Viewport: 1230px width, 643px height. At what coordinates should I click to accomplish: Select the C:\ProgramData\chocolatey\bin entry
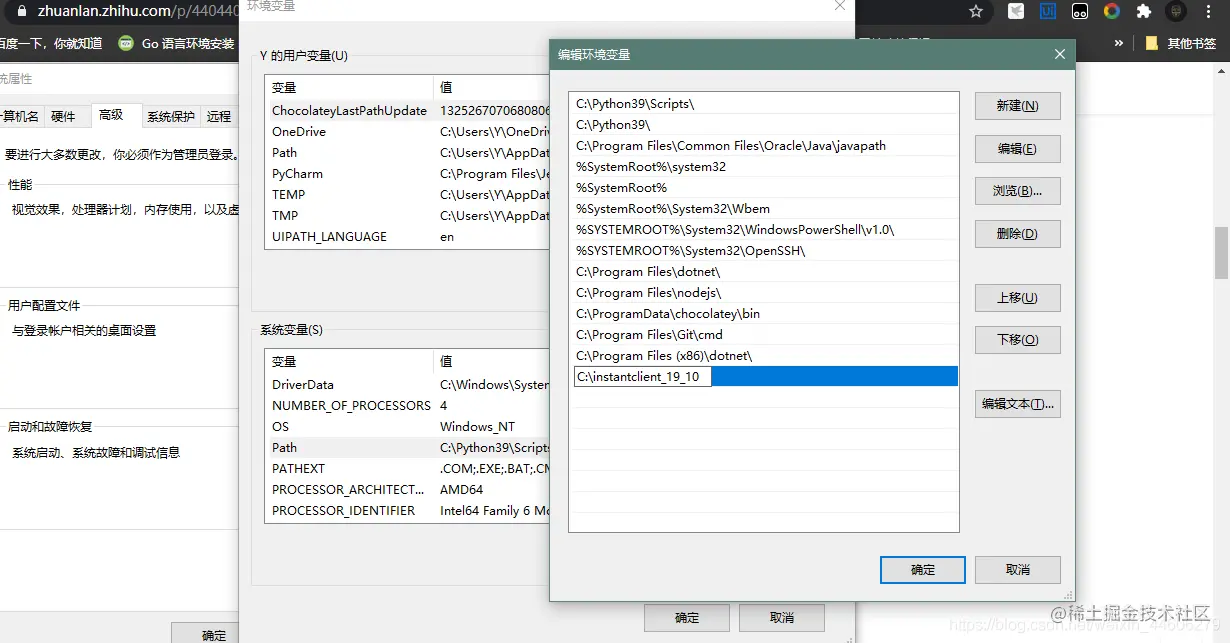[764, 314]
